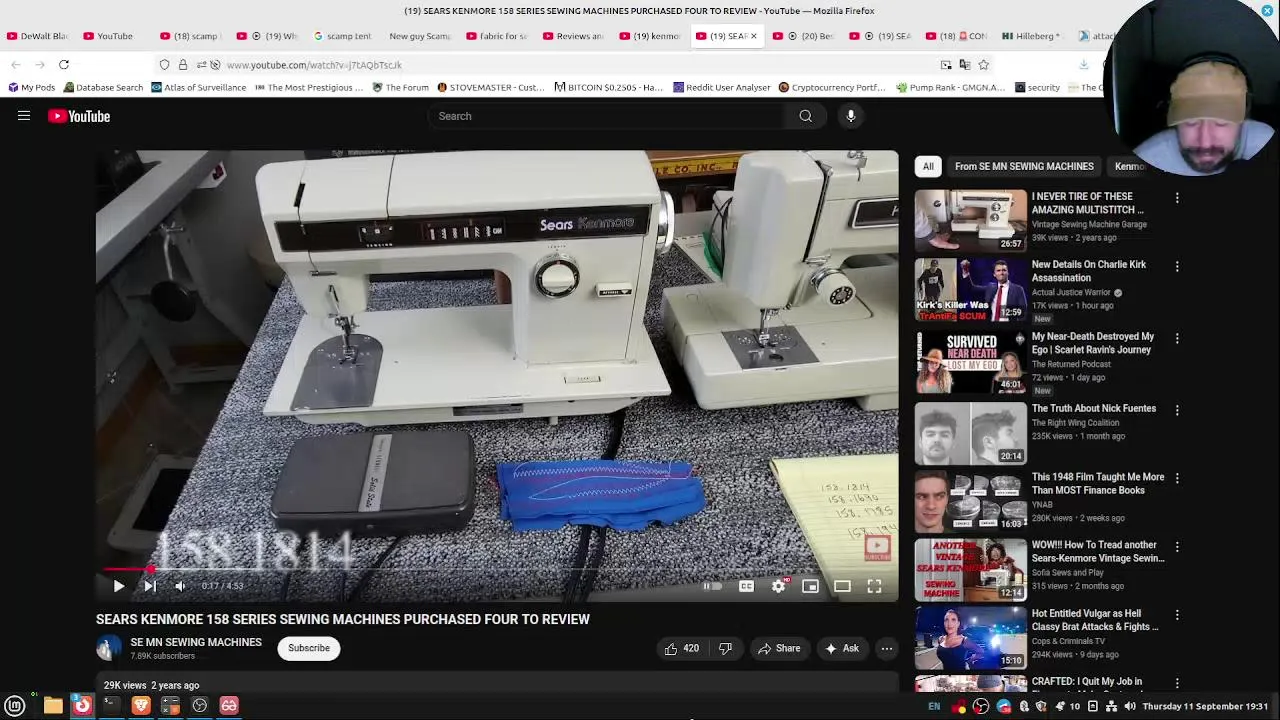Open the Linux Mint start menu
This screenshot has width=1280, height=720.
(15, 706)
